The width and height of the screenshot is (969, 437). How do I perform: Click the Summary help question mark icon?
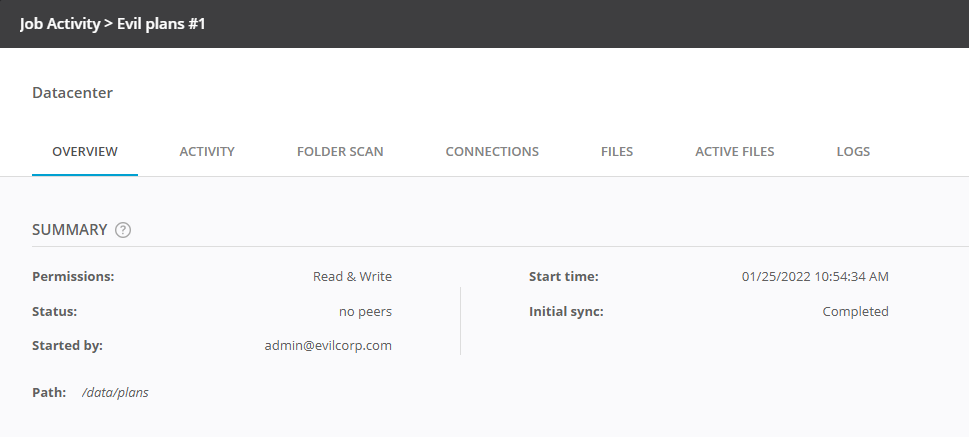point(123,230)
